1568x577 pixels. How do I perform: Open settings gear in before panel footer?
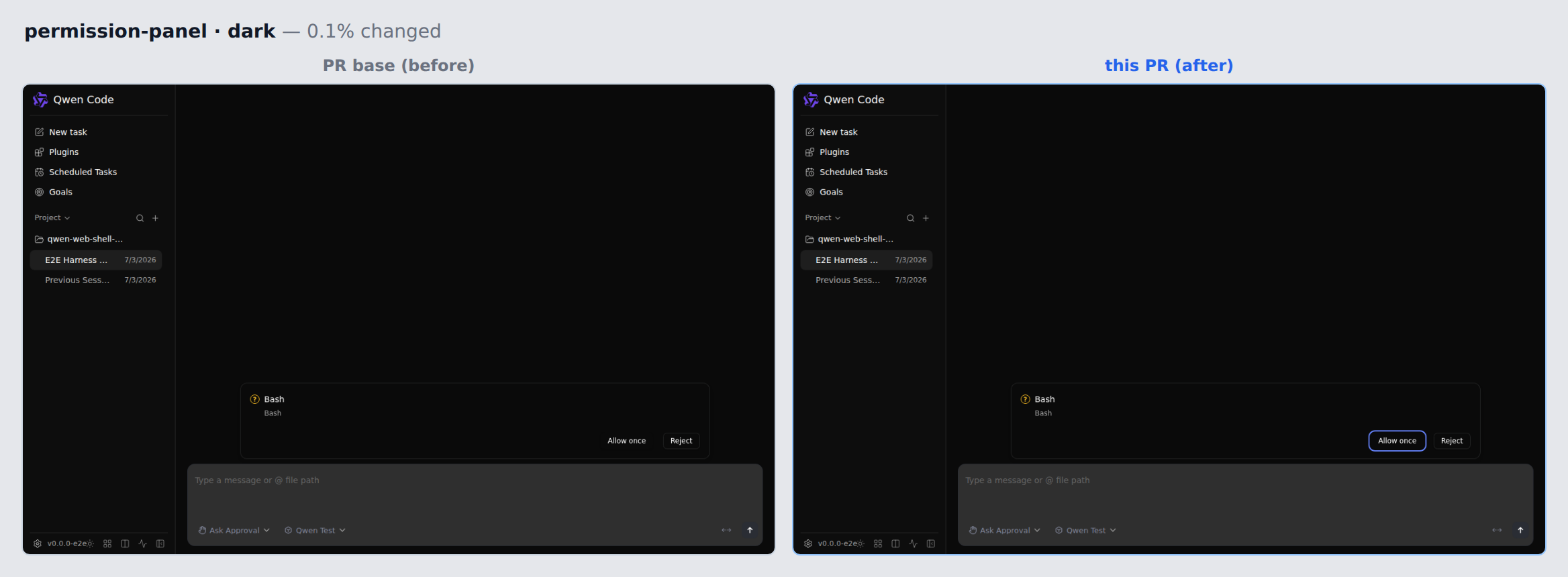pos(38,543)
